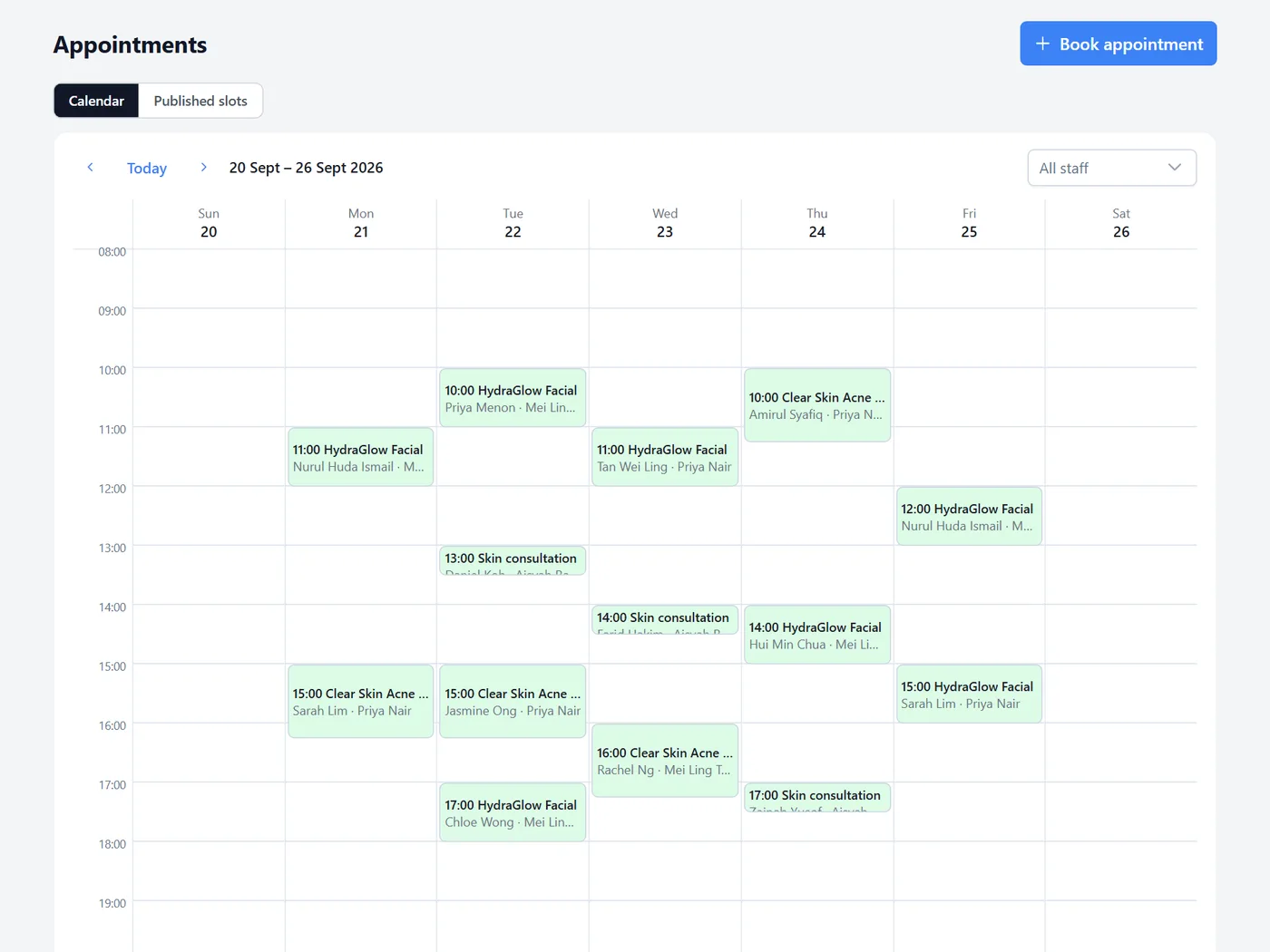Viewport: 1270px width, 952px height.
Task: Click the date range 20 Sept – 26 Sept 2026
Action: [x=306, y=168]
